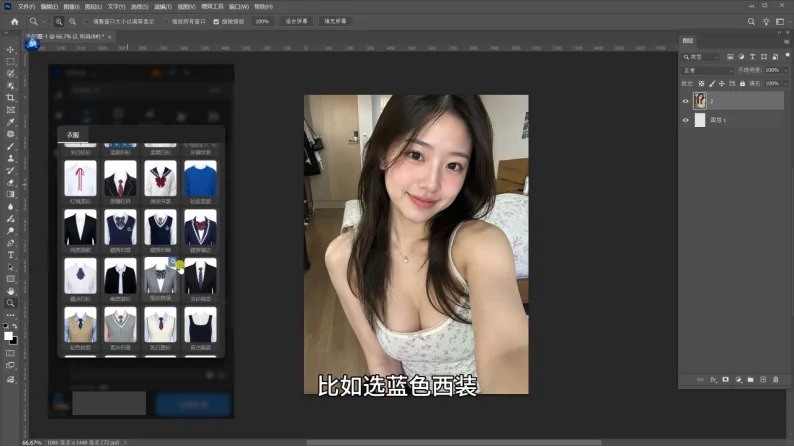Filter layers by pixel (image) type

point(730,57)
